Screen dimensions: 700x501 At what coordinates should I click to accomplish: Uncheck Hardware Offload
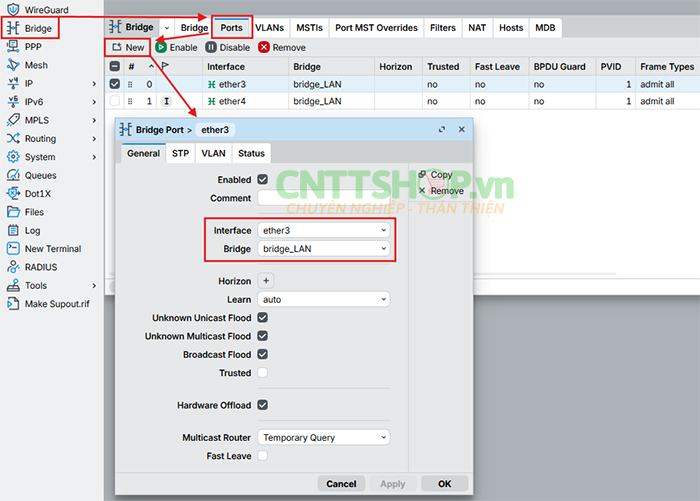tap(263, 405)
